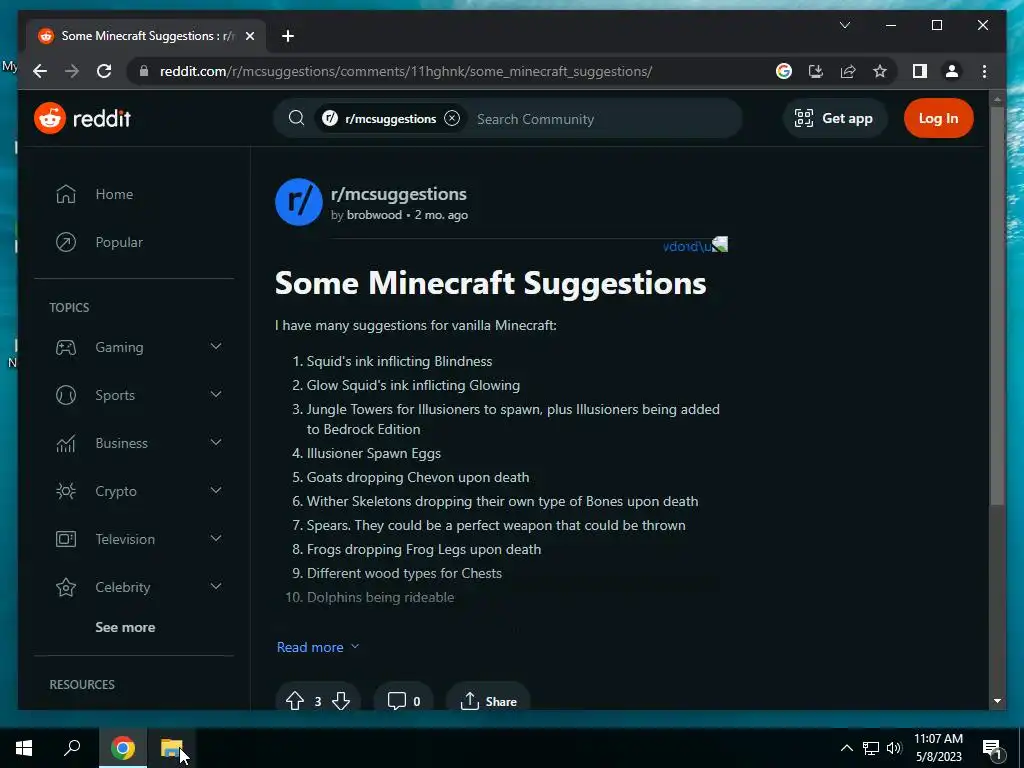
Task: Open the Chrome three-dot menu
Action: [x=984, y=71]
